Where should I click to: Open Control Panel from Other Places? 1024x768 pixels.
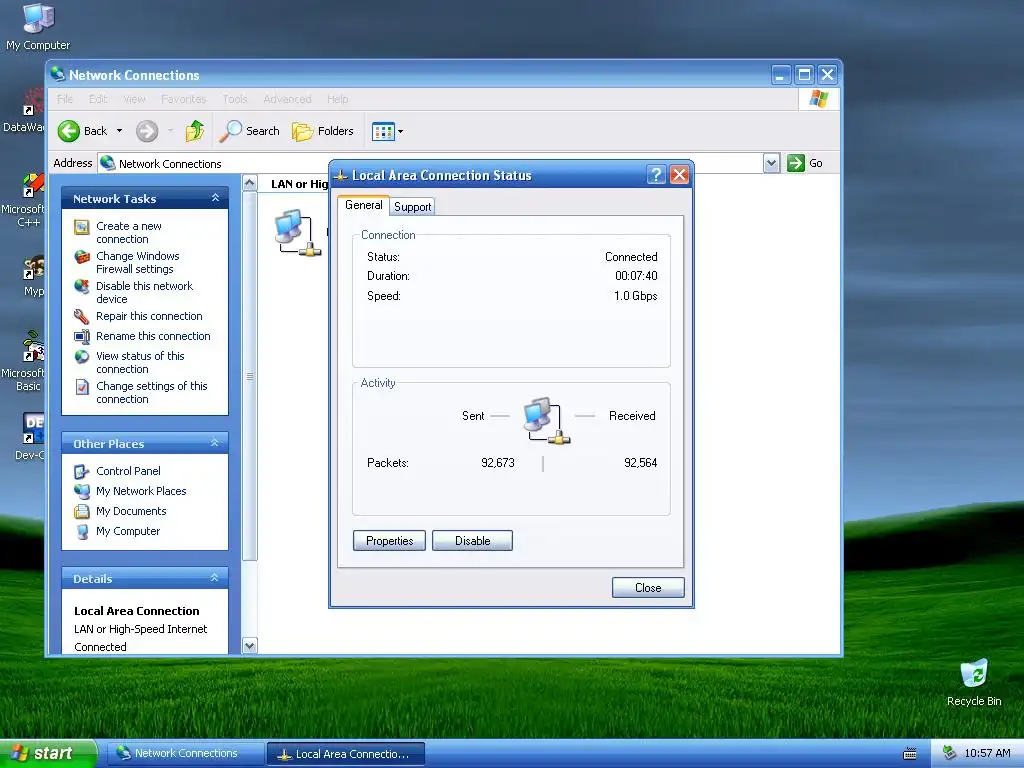pos(128,471)
